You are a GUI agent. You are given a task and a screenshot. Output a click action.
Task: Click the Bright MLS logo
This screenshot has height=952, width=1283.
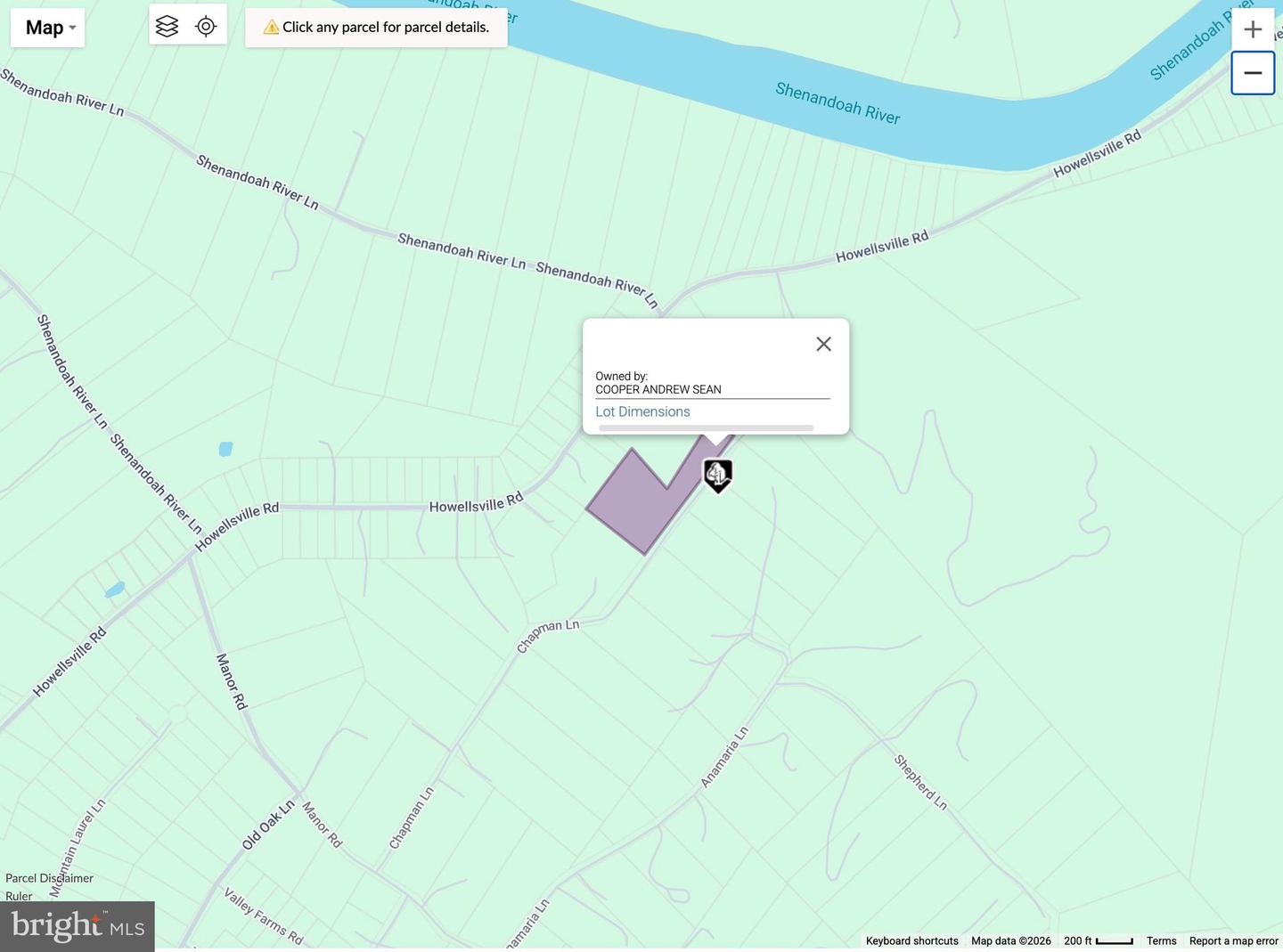tap(76, 925)
